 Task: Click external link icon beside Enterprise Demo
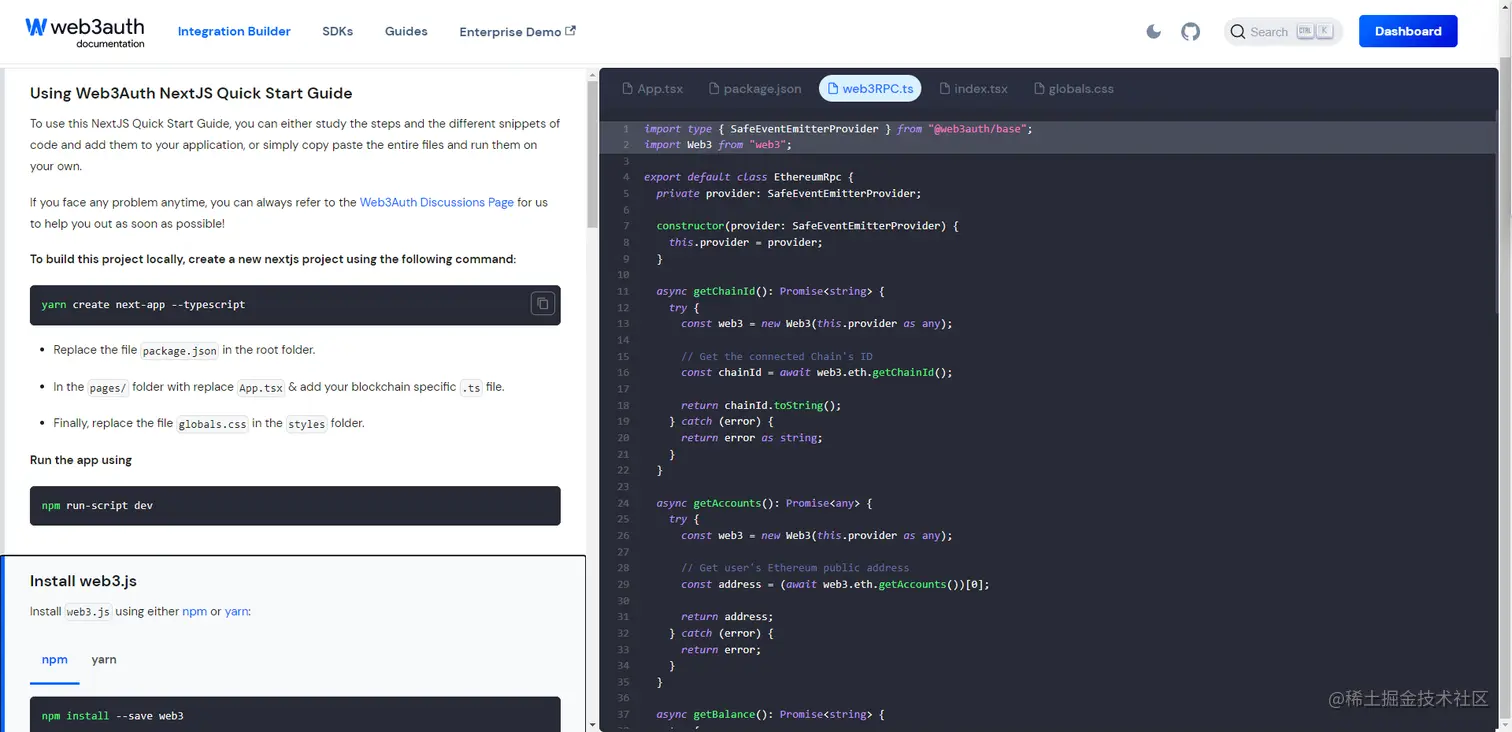[571, 31]
